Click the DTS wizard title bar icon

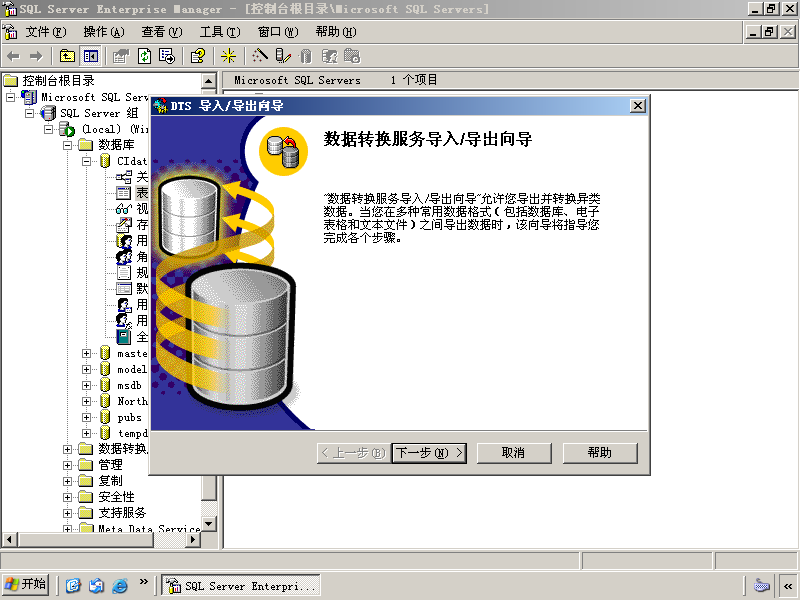coord(161,106)
